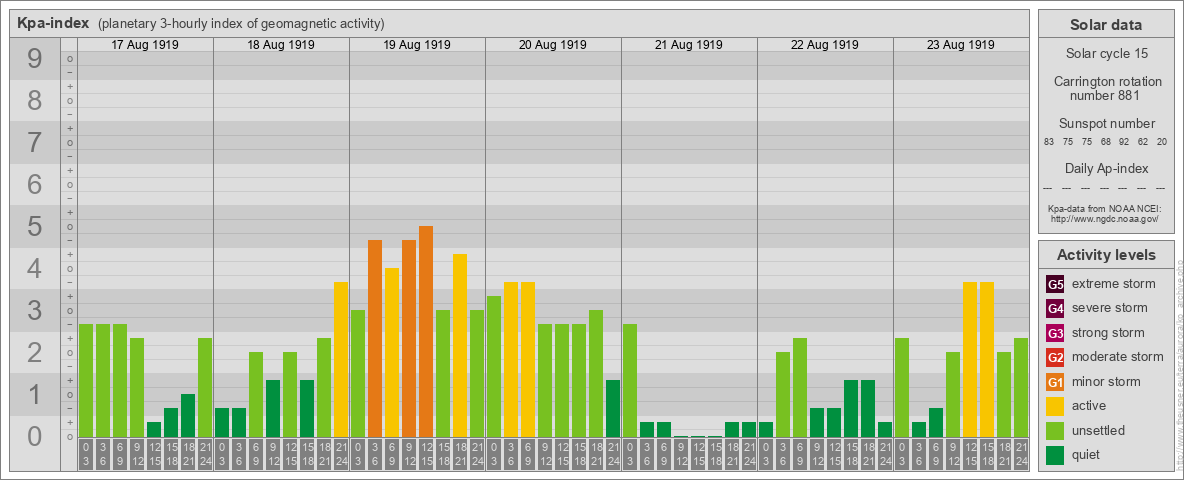Image resolution: width=1184 pixels, height=480 pixels.
Task: Click the 19 Aug 18-21 yellow bar
Action: pyautogui.click(x=459, y=346)
